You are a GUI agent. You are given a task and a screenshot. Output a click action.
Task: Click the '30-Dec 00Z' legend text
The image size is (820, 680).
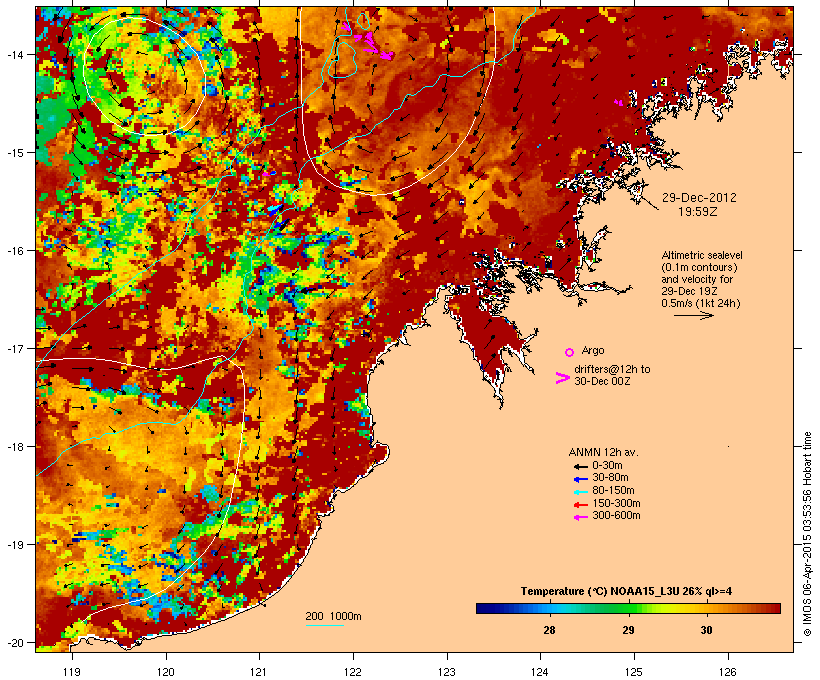tap(602, 381)
